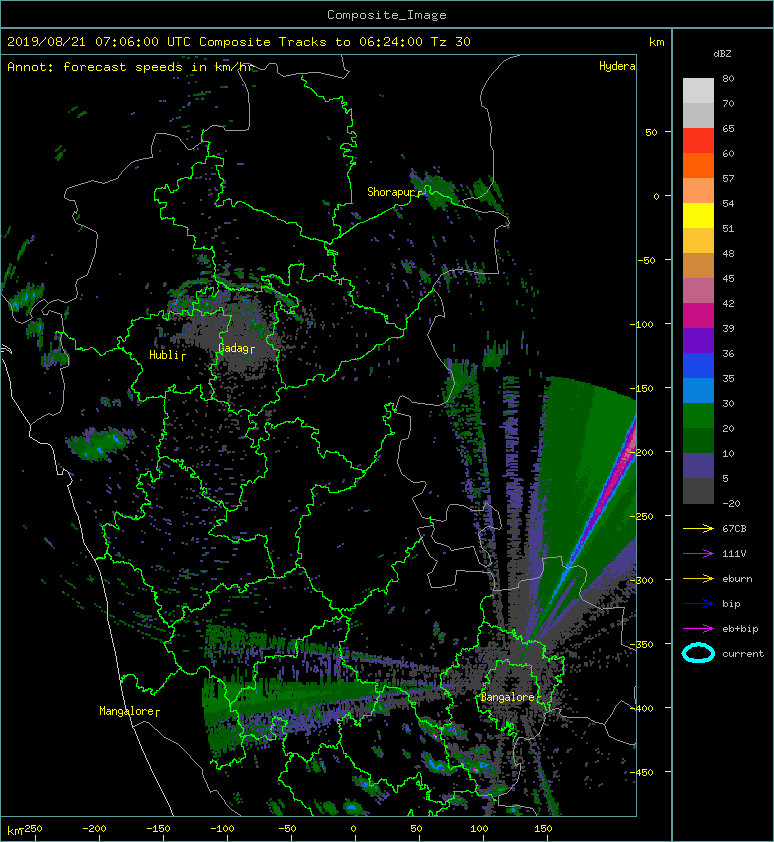774x842 pixels.
Task: Click the 60 dBZ orange swatch
Action: pyautogui.click(x=698, y=166)
